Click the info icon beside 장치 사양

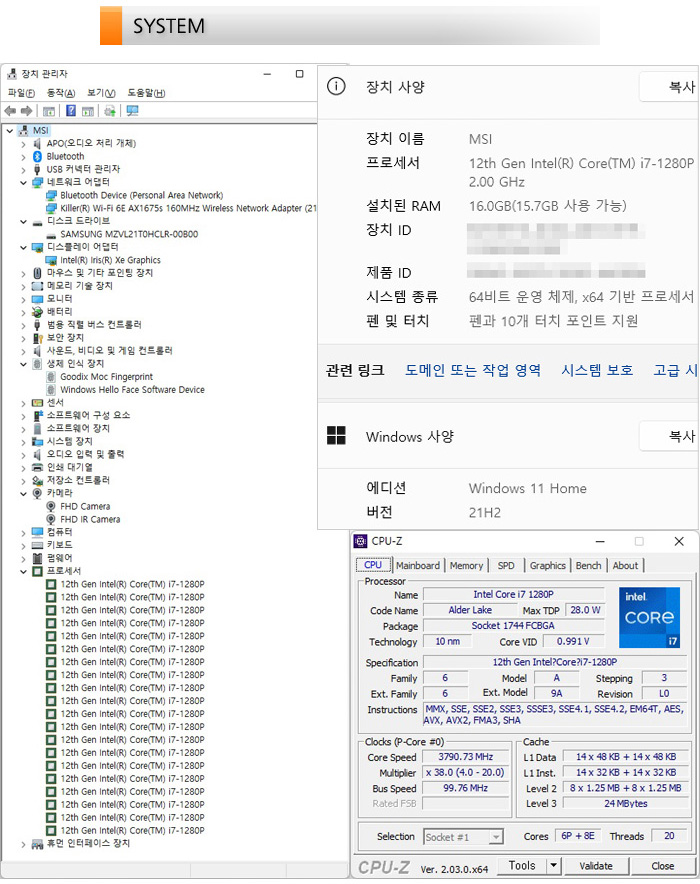pyautogui.click(x=336, y=86)
